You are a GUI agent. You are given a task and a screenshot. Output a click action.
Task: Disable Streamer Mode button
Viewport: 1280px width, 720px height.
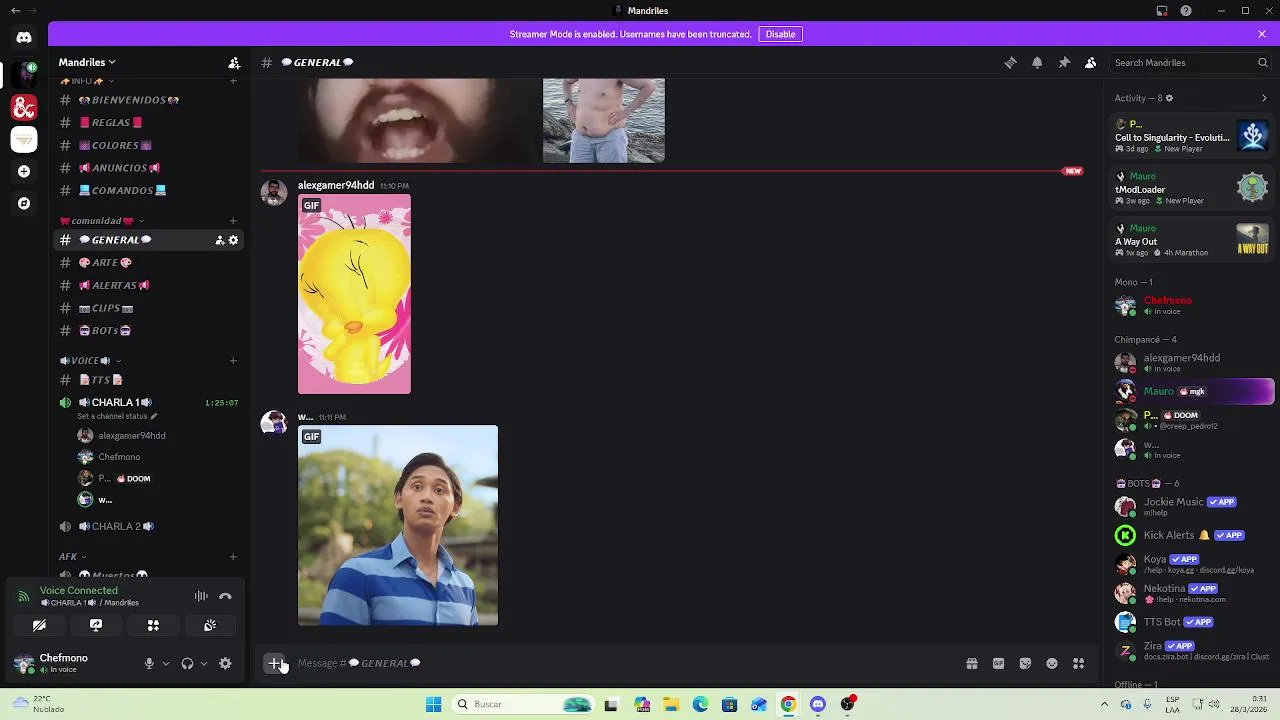(780, 34)
